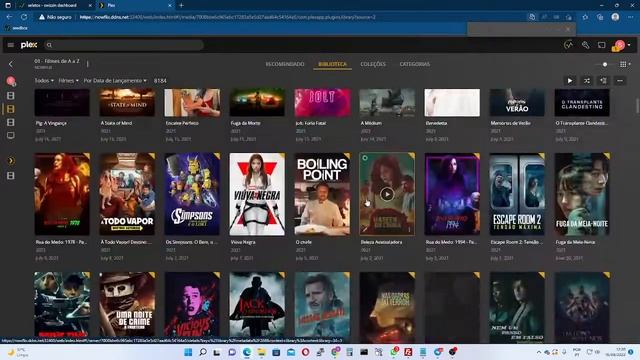Click the Plex logo

(29, 45)
